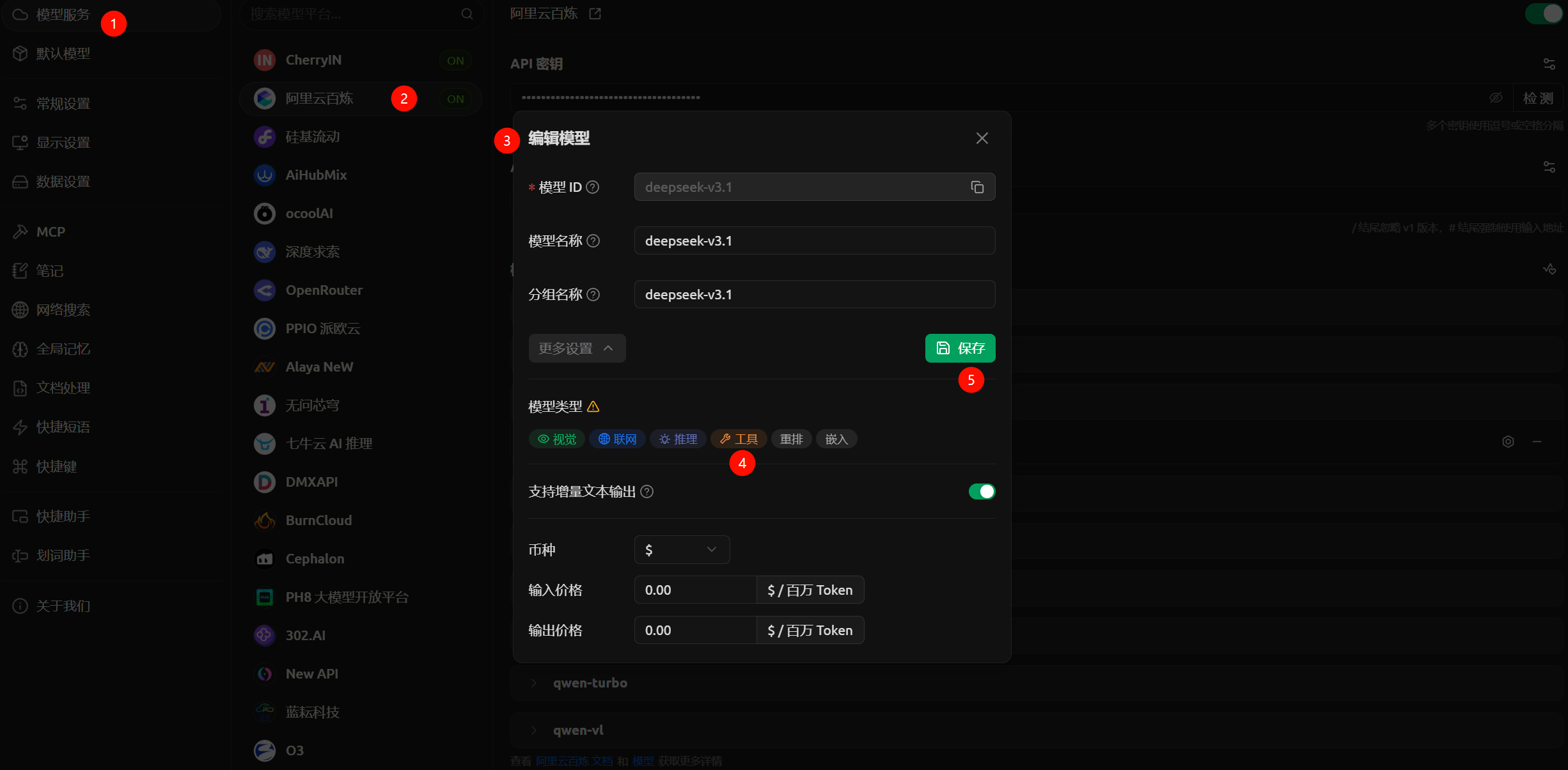Save the model edits with 保存
1568x770 pixels.
pyautogui.click(x=960, y=348)
